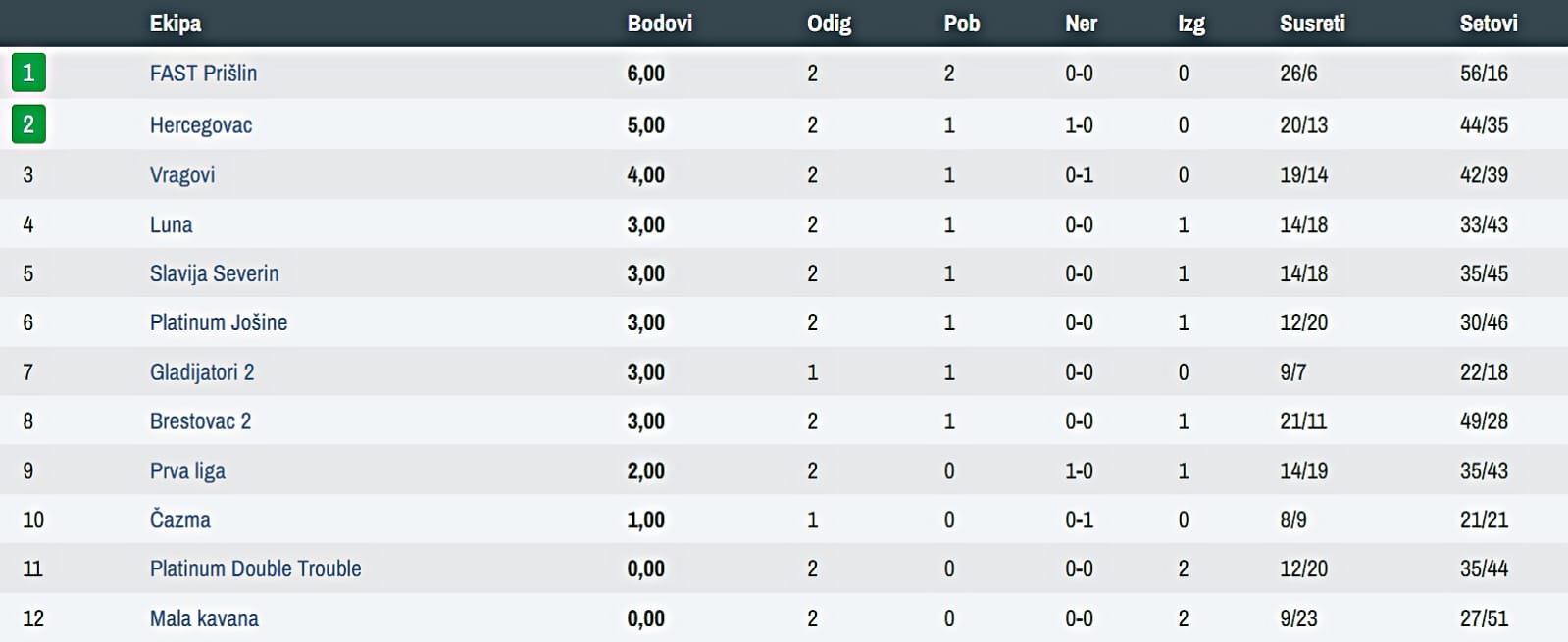Open Platinum Jošine team details
The image size is (1568, 642).
click(x=219, y=323)
